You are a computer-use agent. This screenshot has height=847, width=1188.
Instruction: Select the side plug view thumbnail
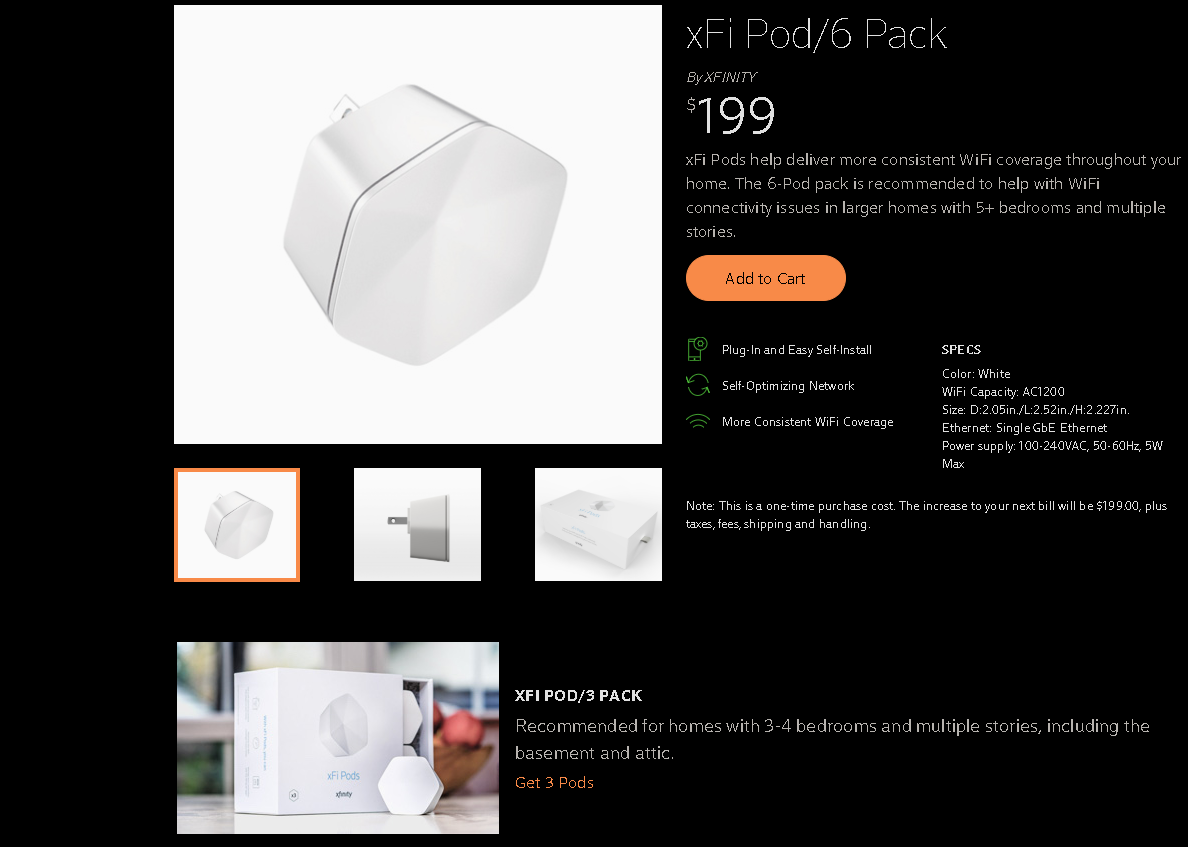pyautogui.click(x=417, y=525)
